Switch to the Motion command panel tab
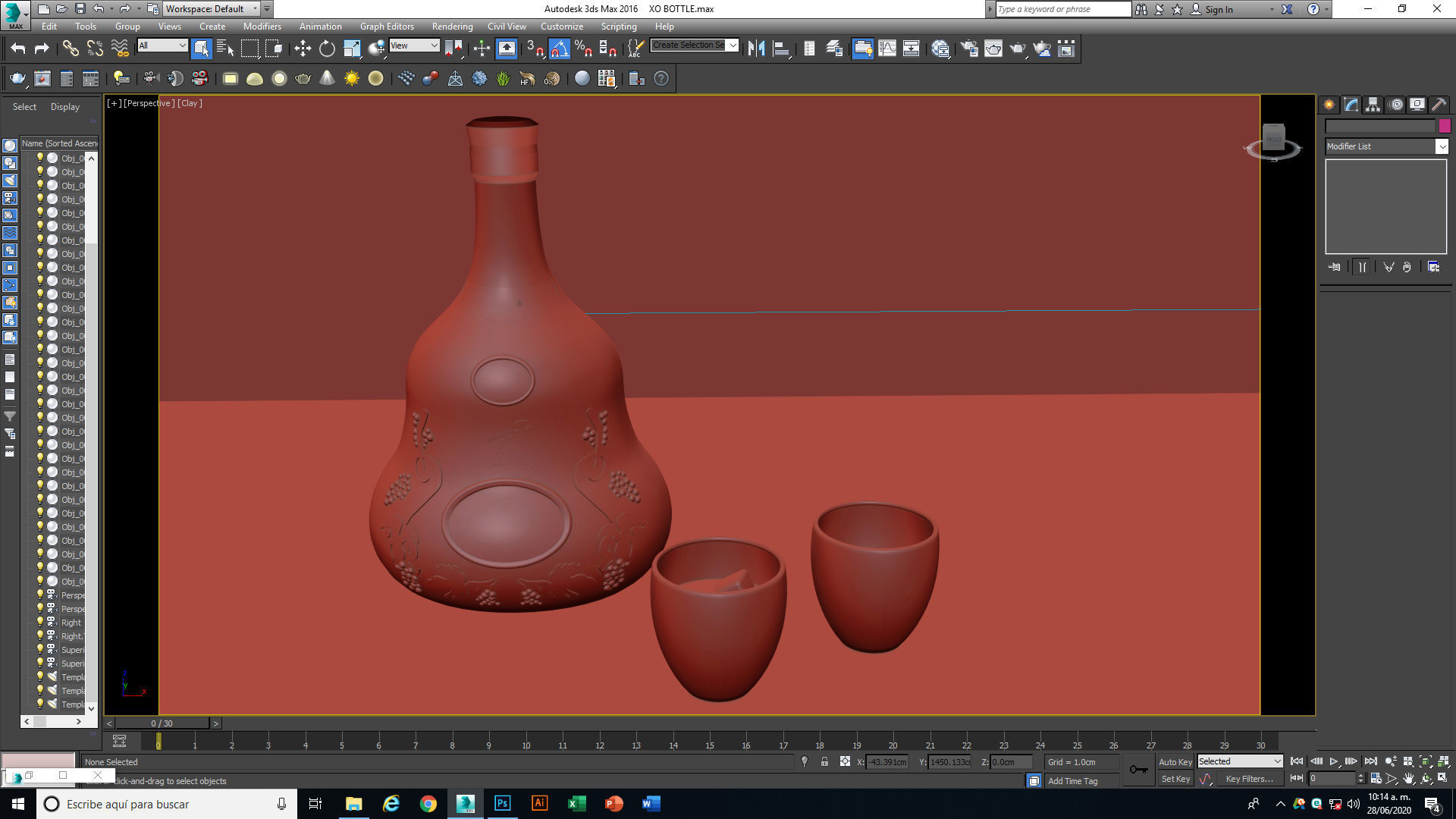The height and width of the screenshot is (819, 1456). pyautogui.click(x=1396, y=105)
